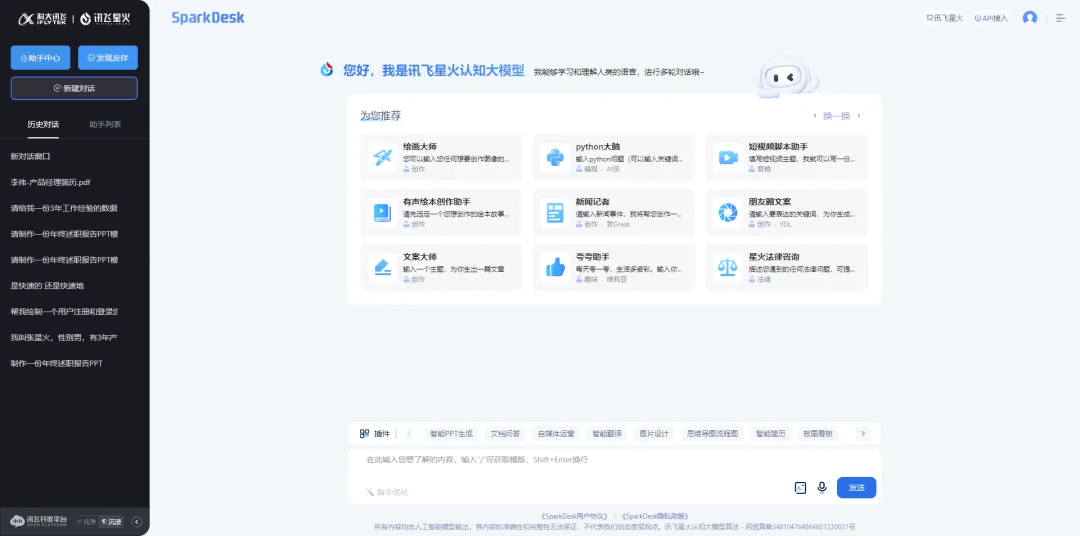Click the 指令优化 magic wand option
The width and height of the screenshot is (1080, 536).
coord(387,492)
